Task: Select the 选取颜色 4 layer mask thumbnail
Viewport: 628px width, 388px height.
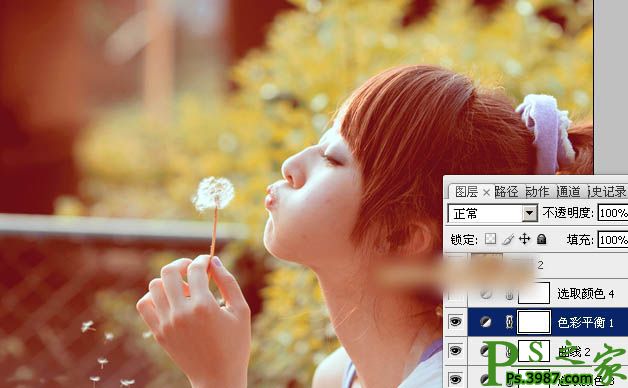Action: 534,293
